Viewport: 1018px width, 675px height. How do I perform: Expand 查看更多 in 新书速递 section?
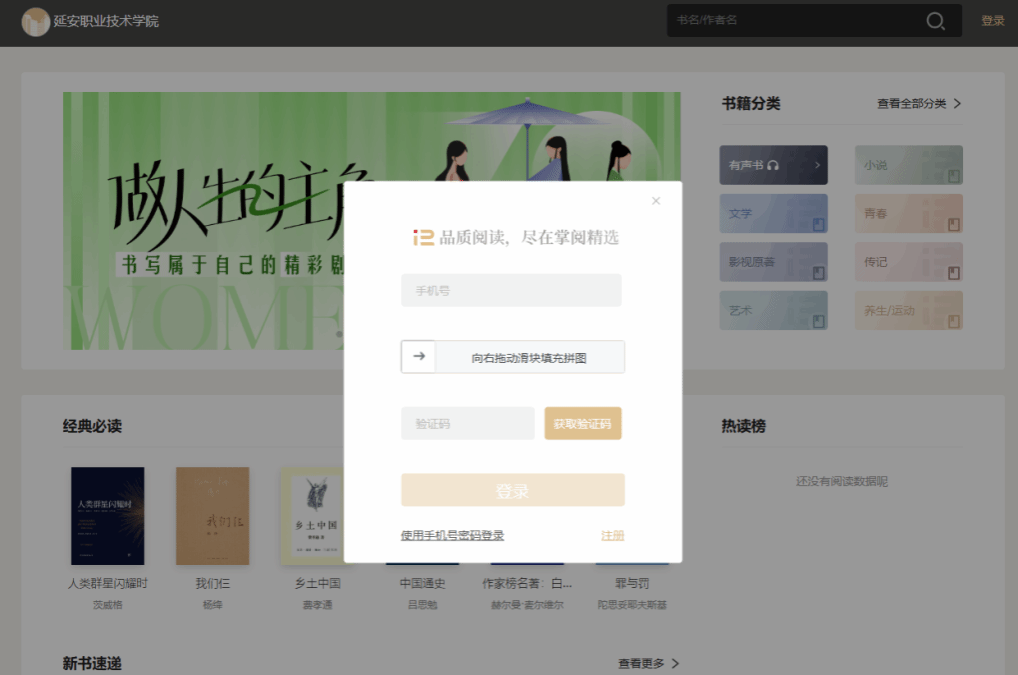[x=648, y=663]
